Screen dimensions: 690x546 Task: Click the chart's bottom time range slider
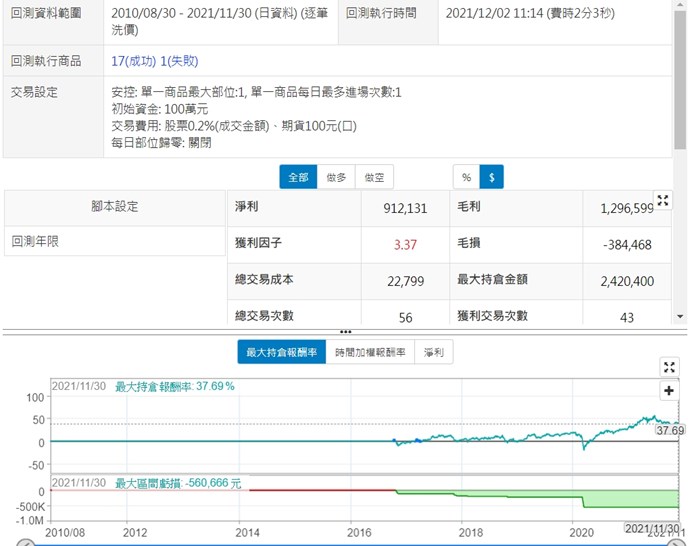(x=345, y=542)
